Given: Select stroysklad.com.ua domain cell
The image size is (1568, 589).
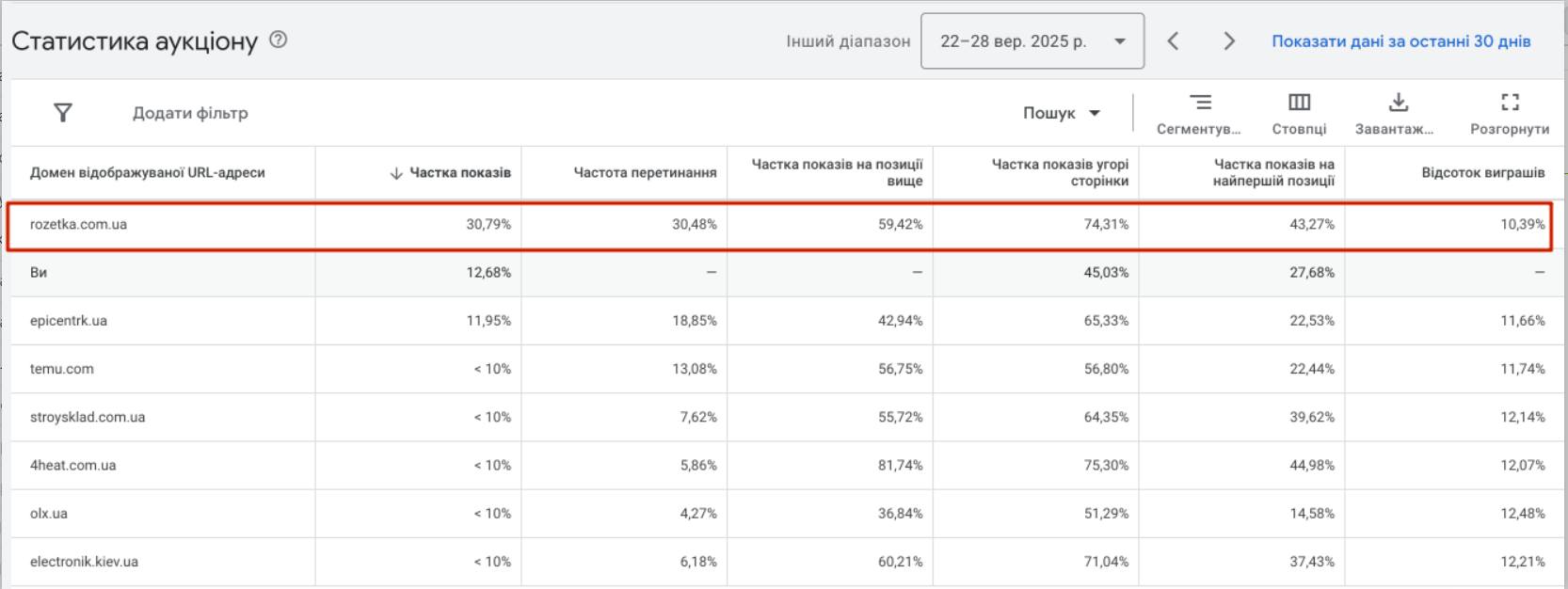Looking at the screenshot, I should coord(88,417).
